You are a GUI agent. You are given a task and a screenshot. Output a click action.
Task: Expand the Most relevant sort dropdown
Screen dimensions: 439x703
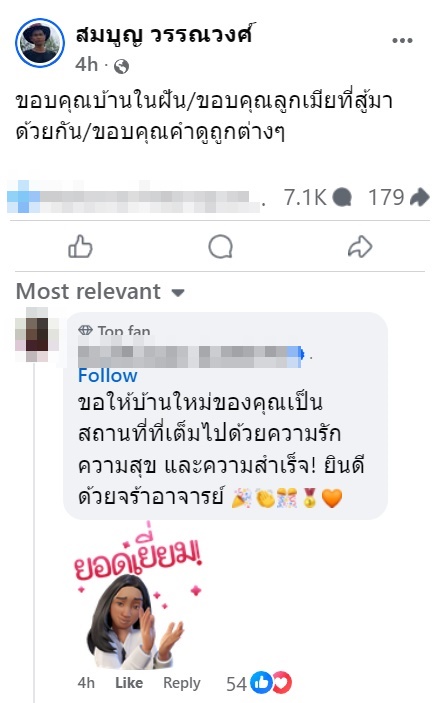coord(100,291)
